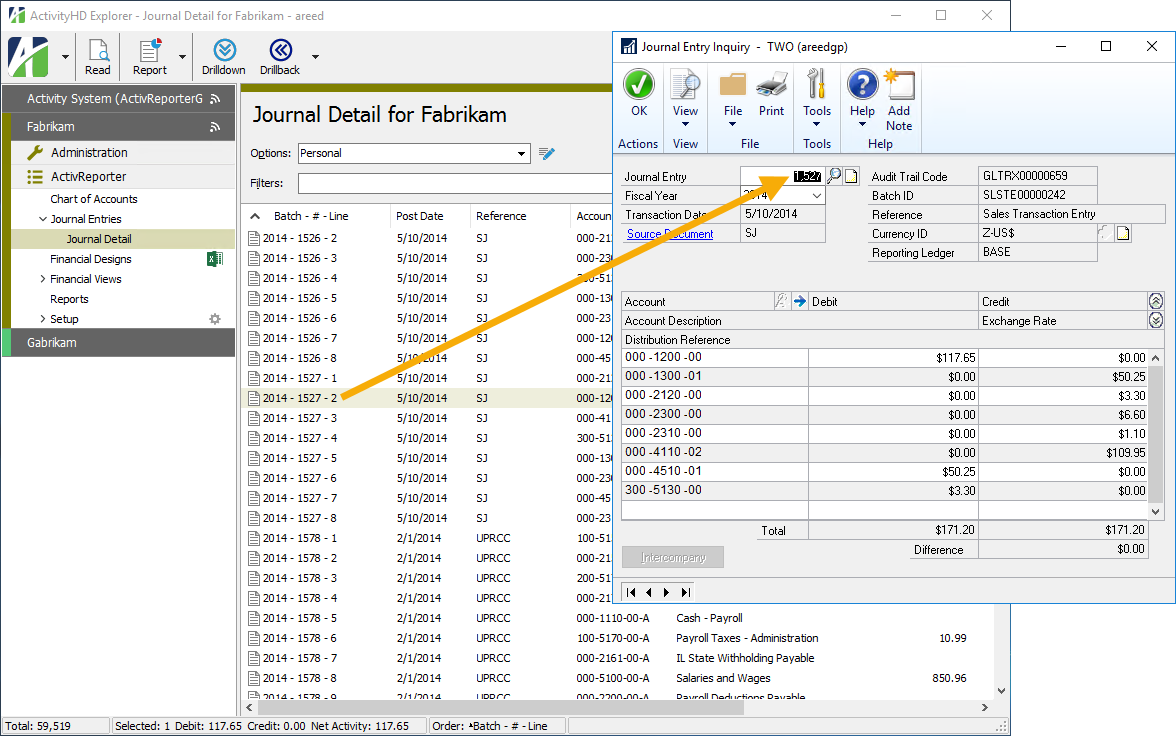Click the Setup gear icon in sidebar
The width and height of the screenshot is (1176, 736).
tap(214, 319)
